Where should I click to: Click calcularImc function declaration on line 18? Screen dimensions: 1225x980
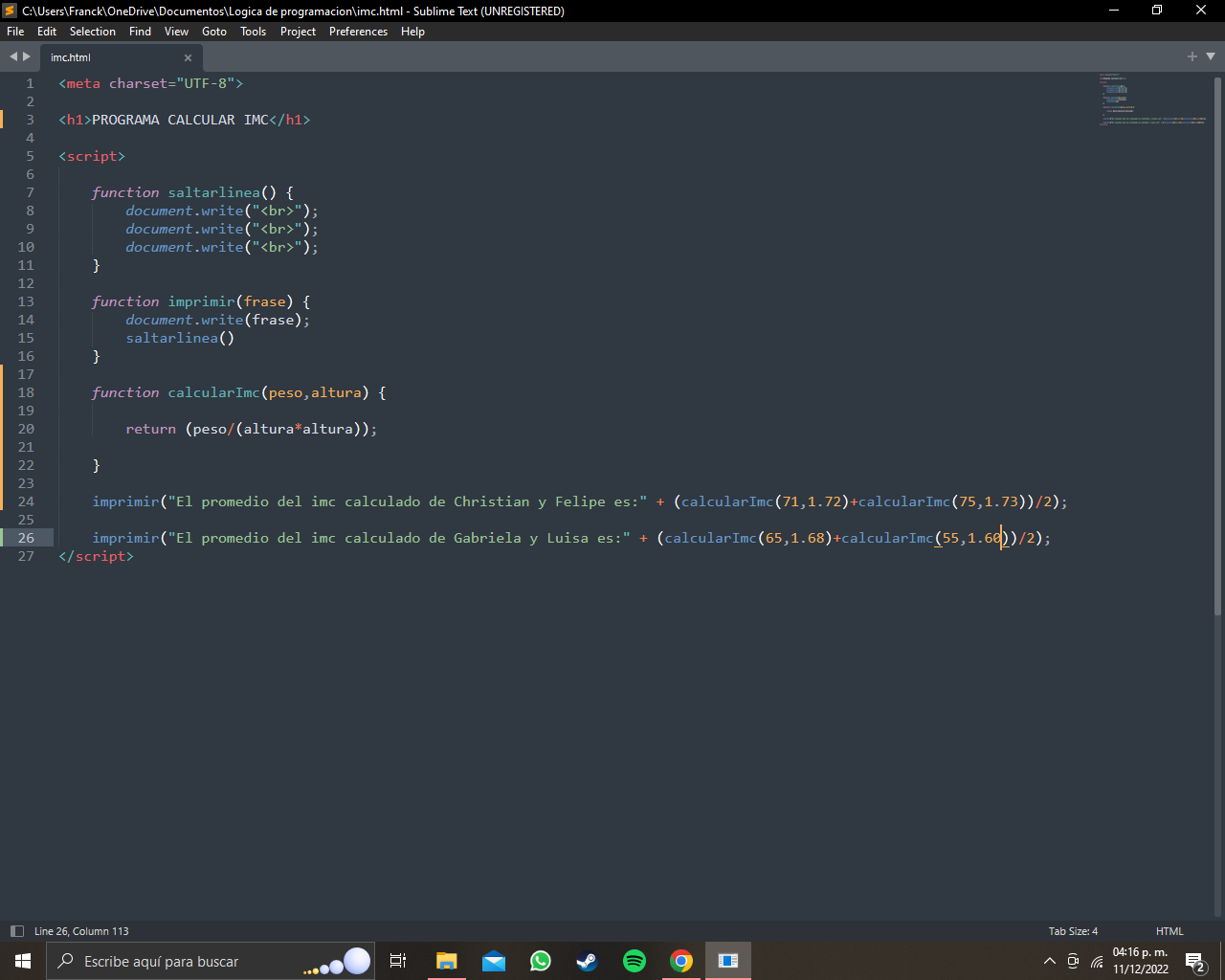[213, 392]
